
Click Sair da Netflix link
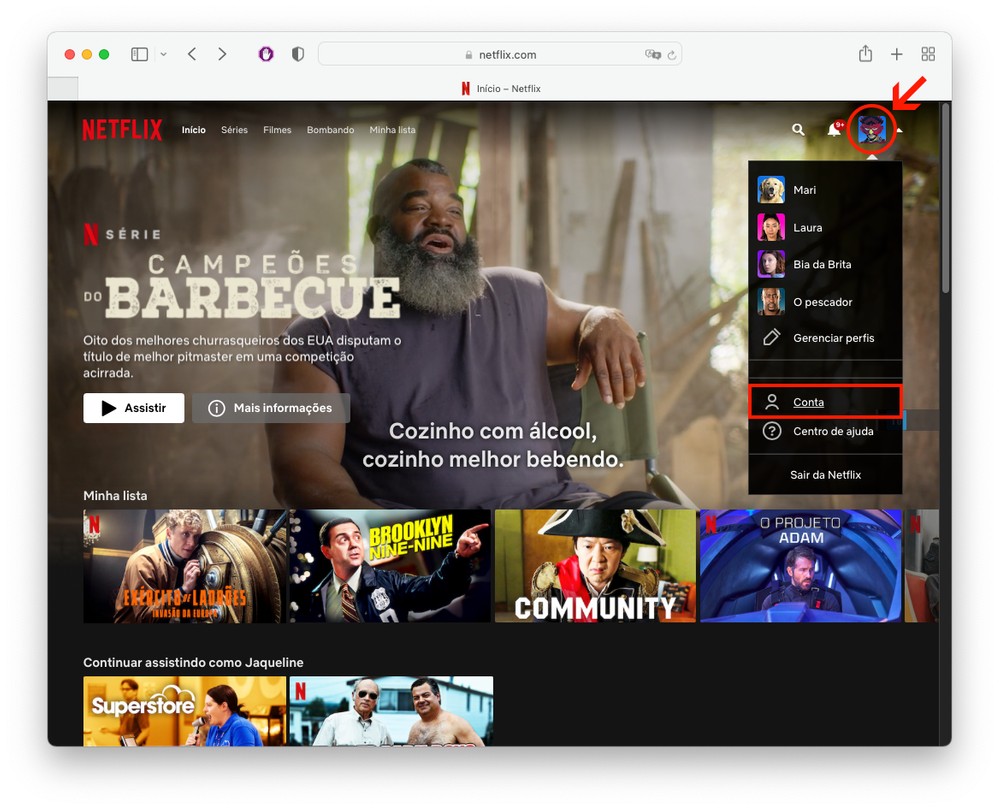(x=825, y=475)
